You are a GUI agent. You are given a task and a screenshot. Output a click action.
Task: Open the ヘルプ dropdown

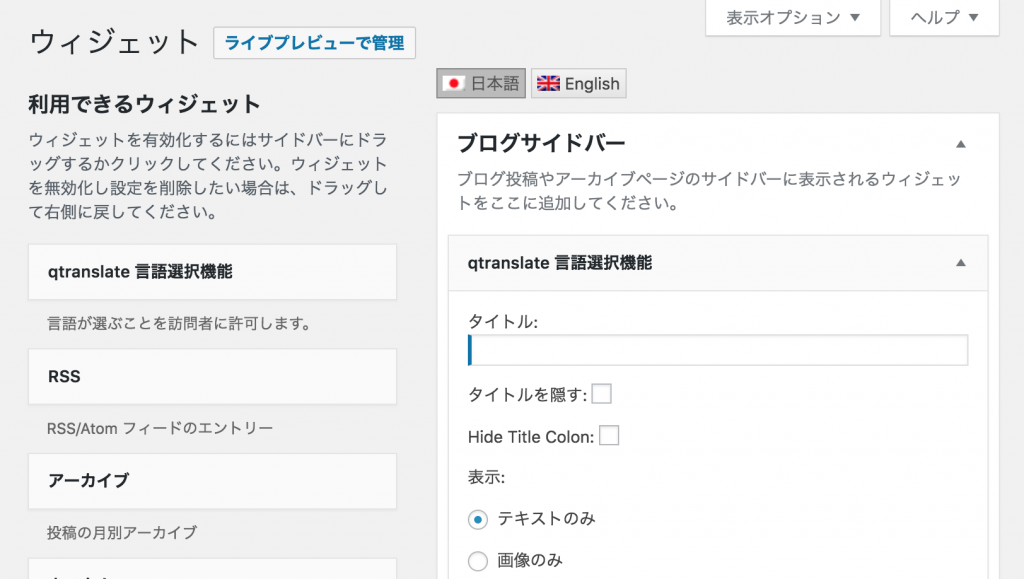942,17
